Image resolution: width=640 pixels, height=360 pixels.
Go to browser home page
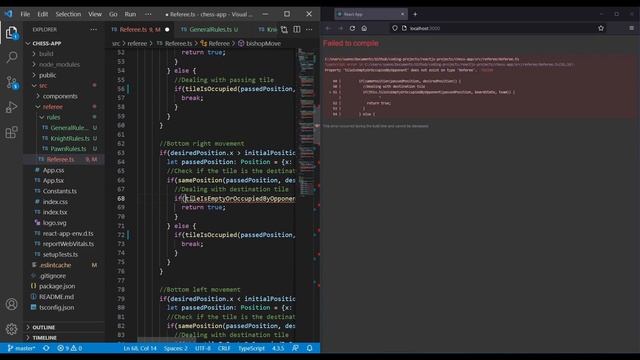click(364, 28)
